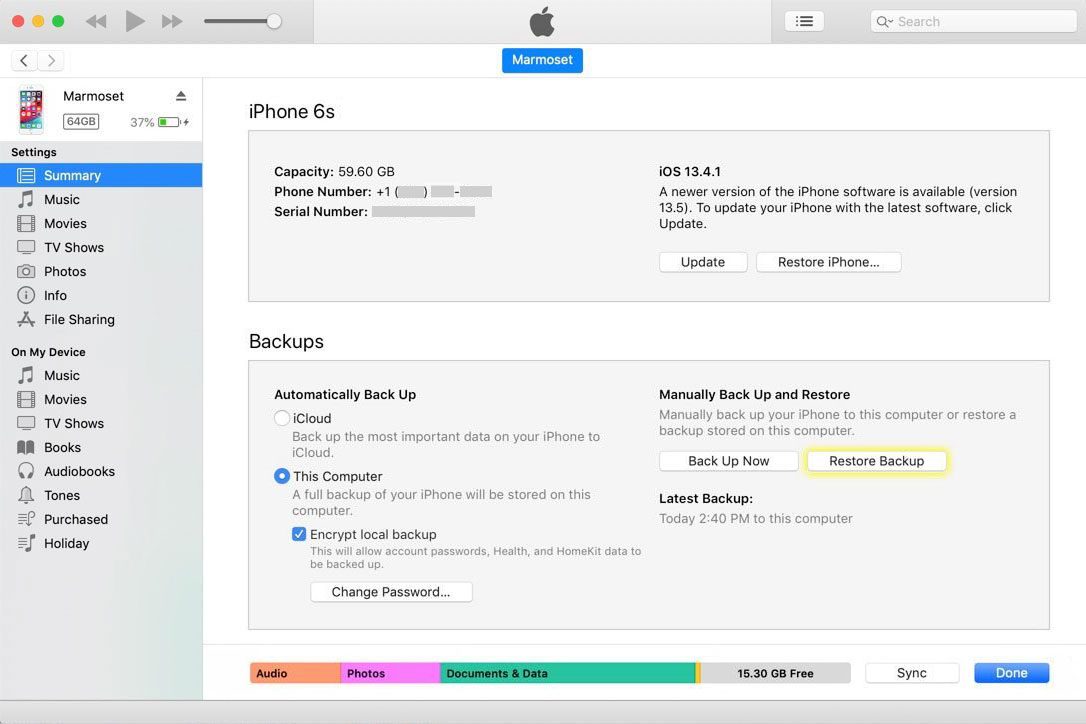The image size is (1086, 724).
Task: Click Change Password for encrypted backups
Action: [390, 591]
